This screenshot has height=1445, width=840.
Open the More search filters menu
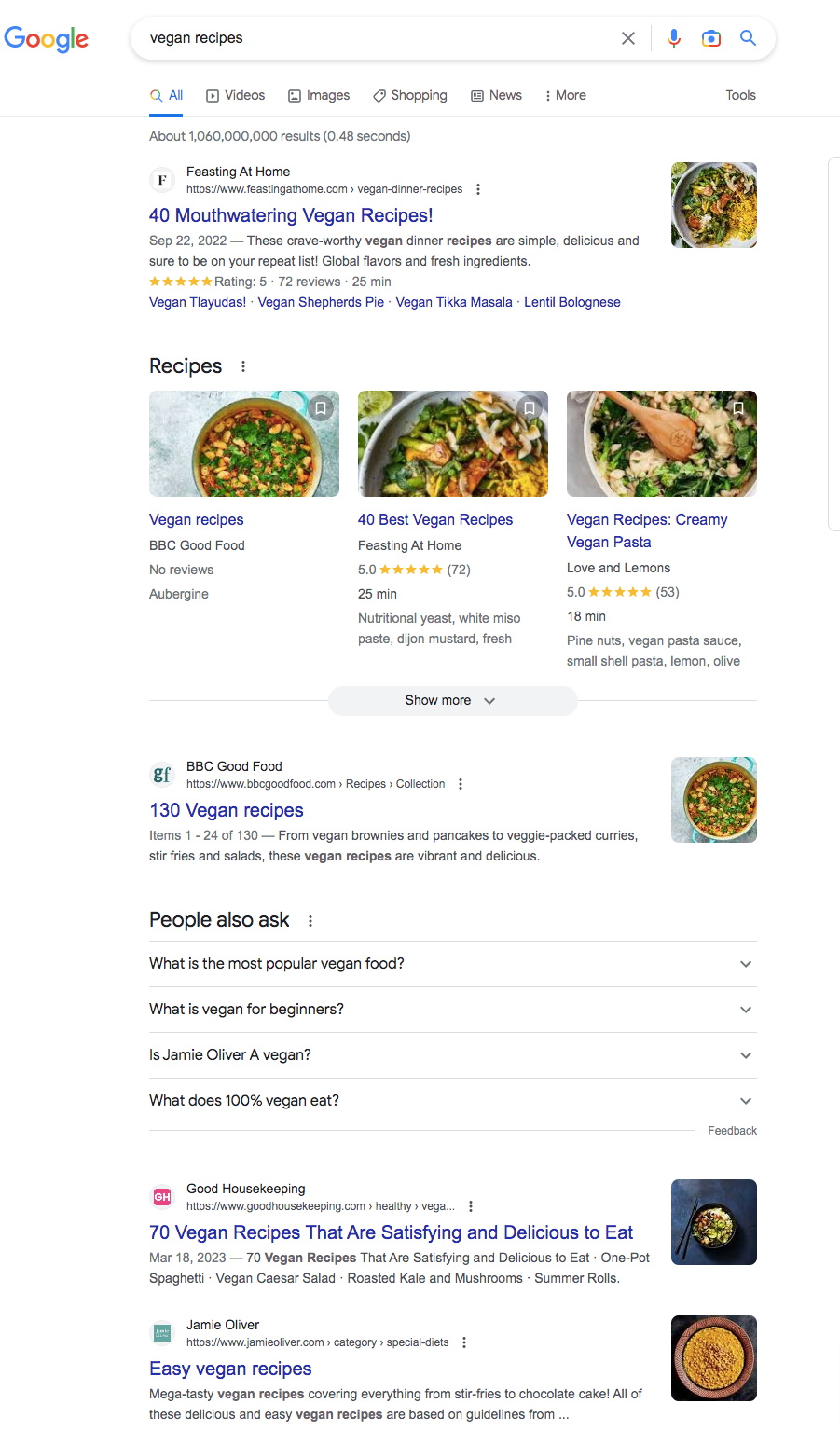pos(565,95)
